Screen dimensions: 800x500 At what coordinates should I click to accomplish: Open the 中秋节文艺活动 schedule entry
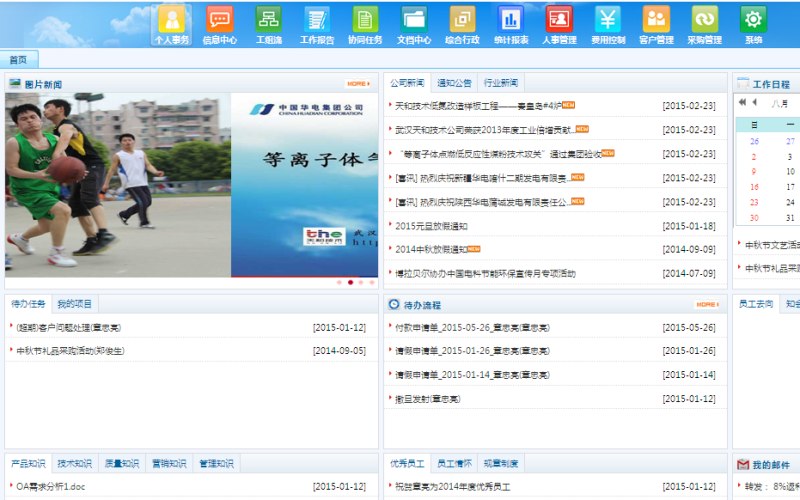point(771,245)
